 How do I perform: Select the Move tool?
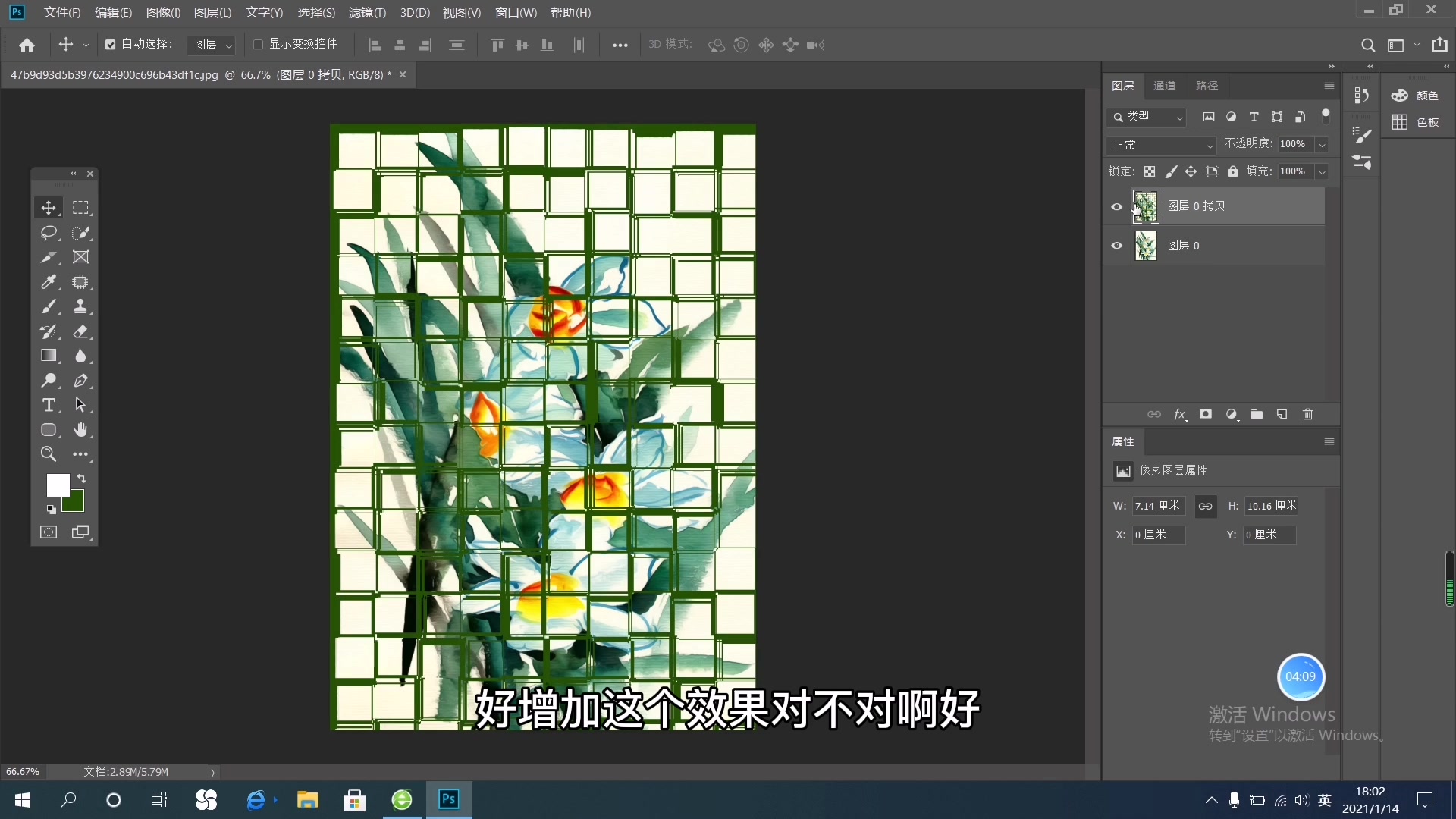[x=49, y=208]
